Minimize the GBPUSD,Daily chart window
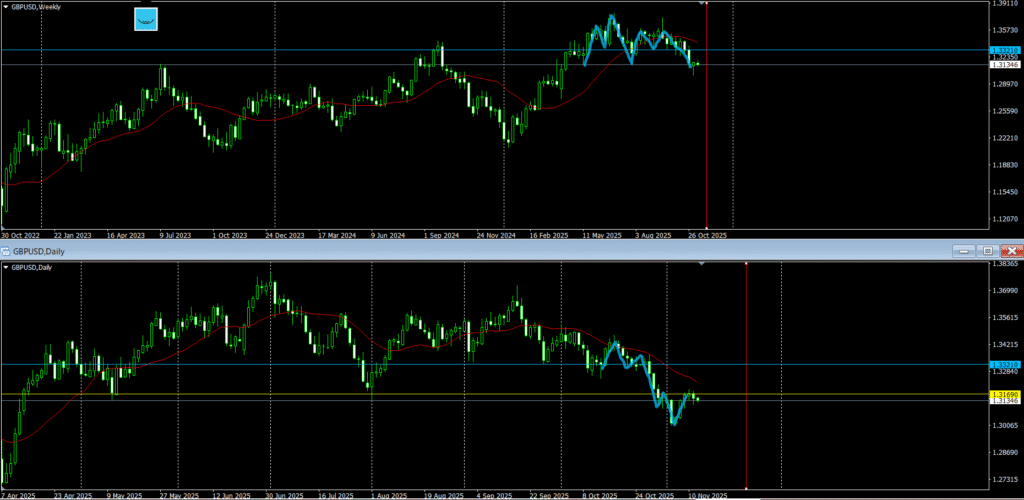This screenshot has height=500, width=1024. pos(962,250)
